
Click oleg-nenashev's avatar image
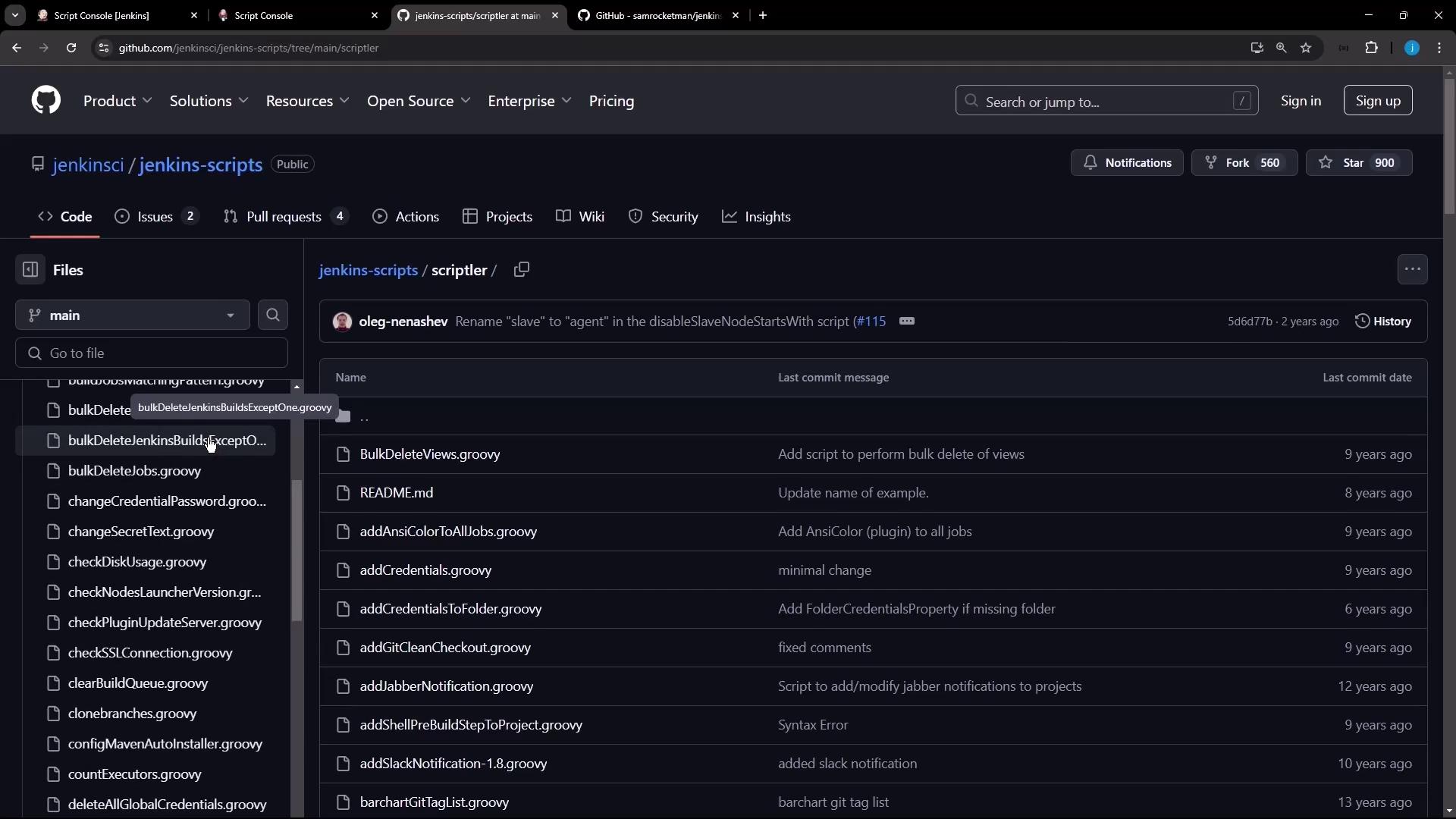click(x=343, y=322)
